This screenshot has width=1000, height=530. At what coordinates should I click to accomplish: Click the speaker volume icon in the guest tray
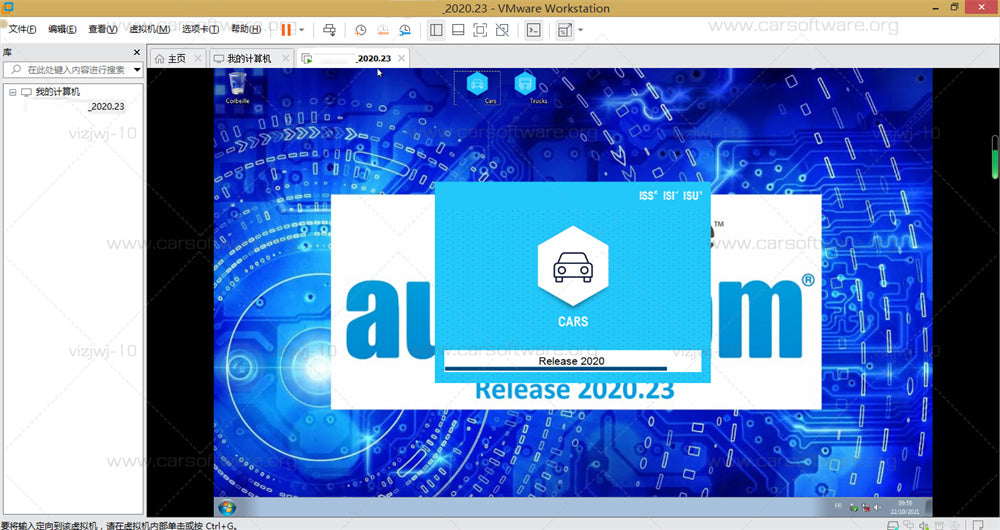[878, 508]
